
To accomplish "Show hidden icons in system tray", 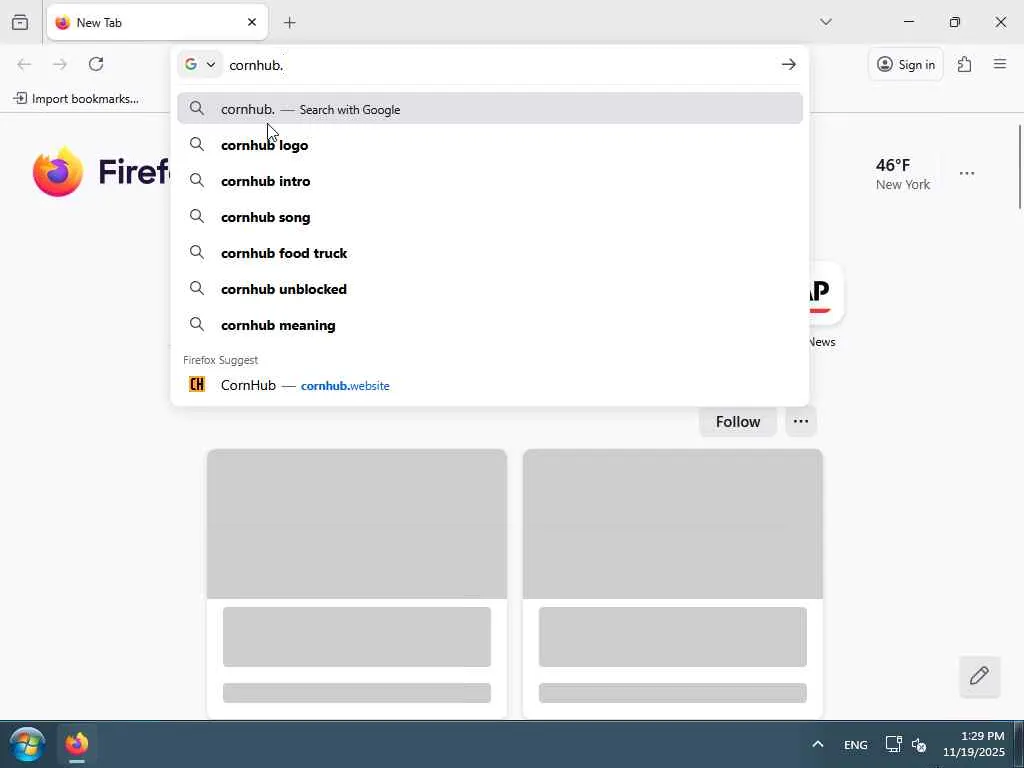I will pyautogui.click(x=818, y=744).
